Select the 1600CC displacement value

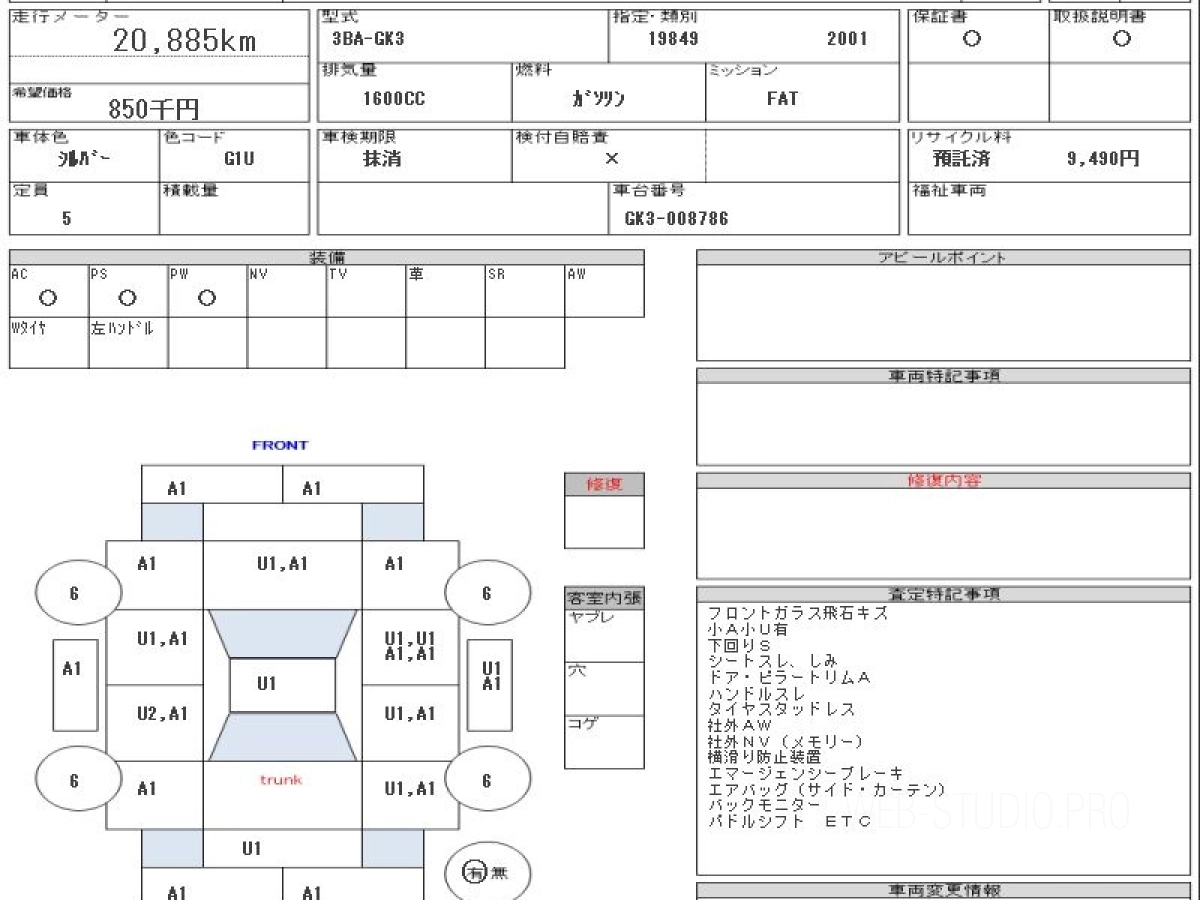pos(394,99)
